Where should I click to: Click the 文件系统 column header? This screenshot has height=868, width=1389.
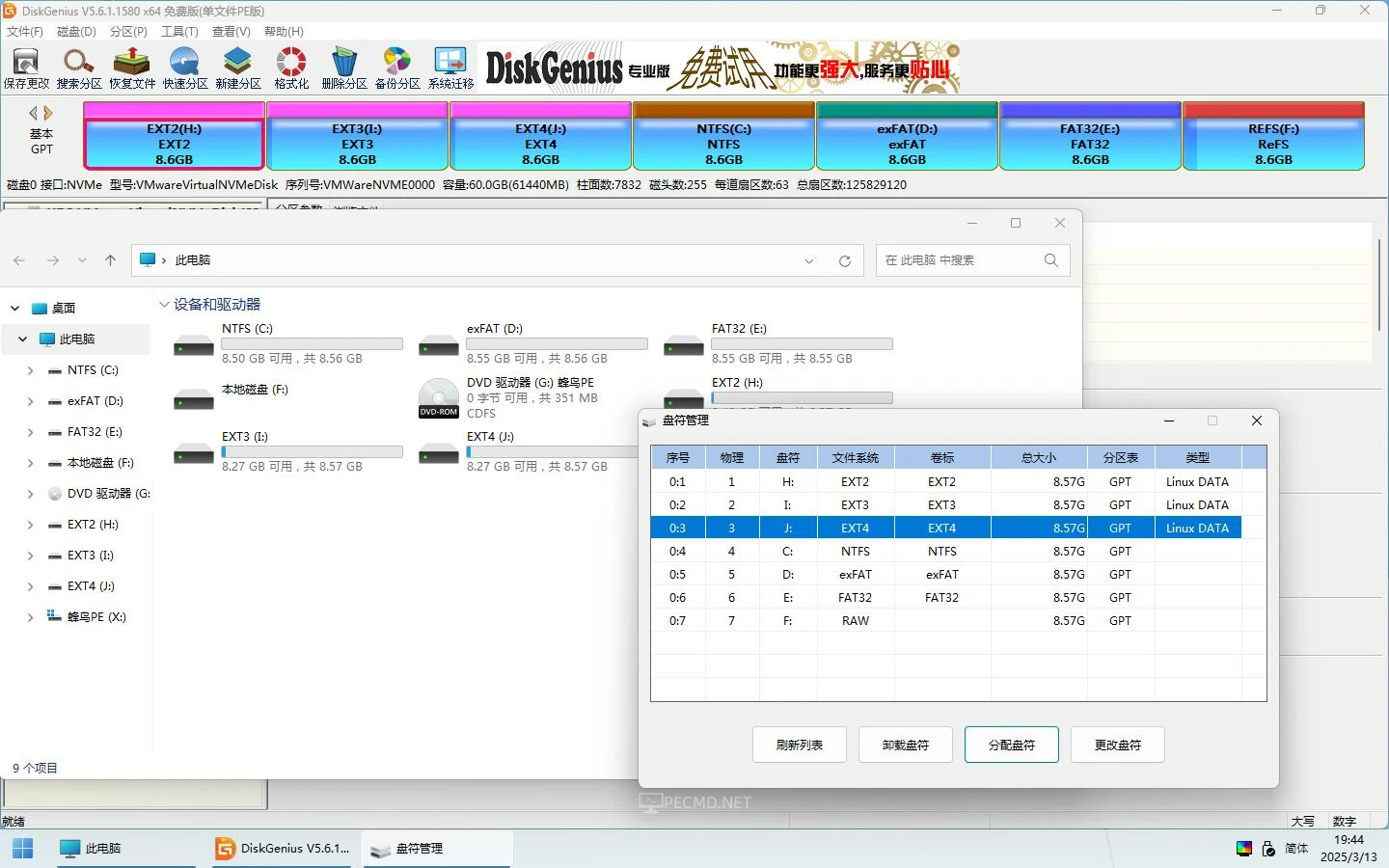point(856,458)
